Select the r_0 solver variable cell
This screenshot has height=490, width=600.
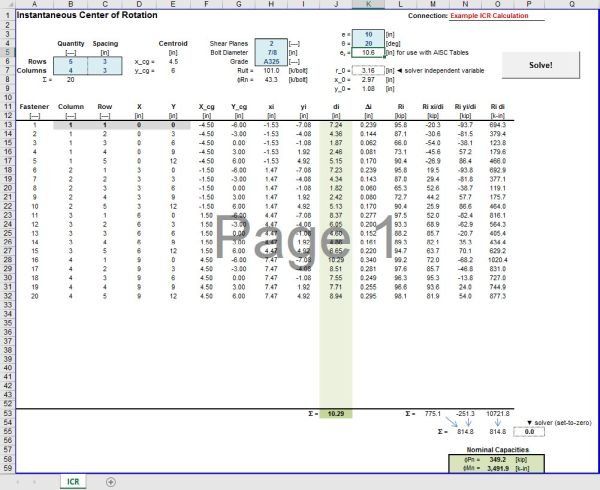[x=368, y=71]
